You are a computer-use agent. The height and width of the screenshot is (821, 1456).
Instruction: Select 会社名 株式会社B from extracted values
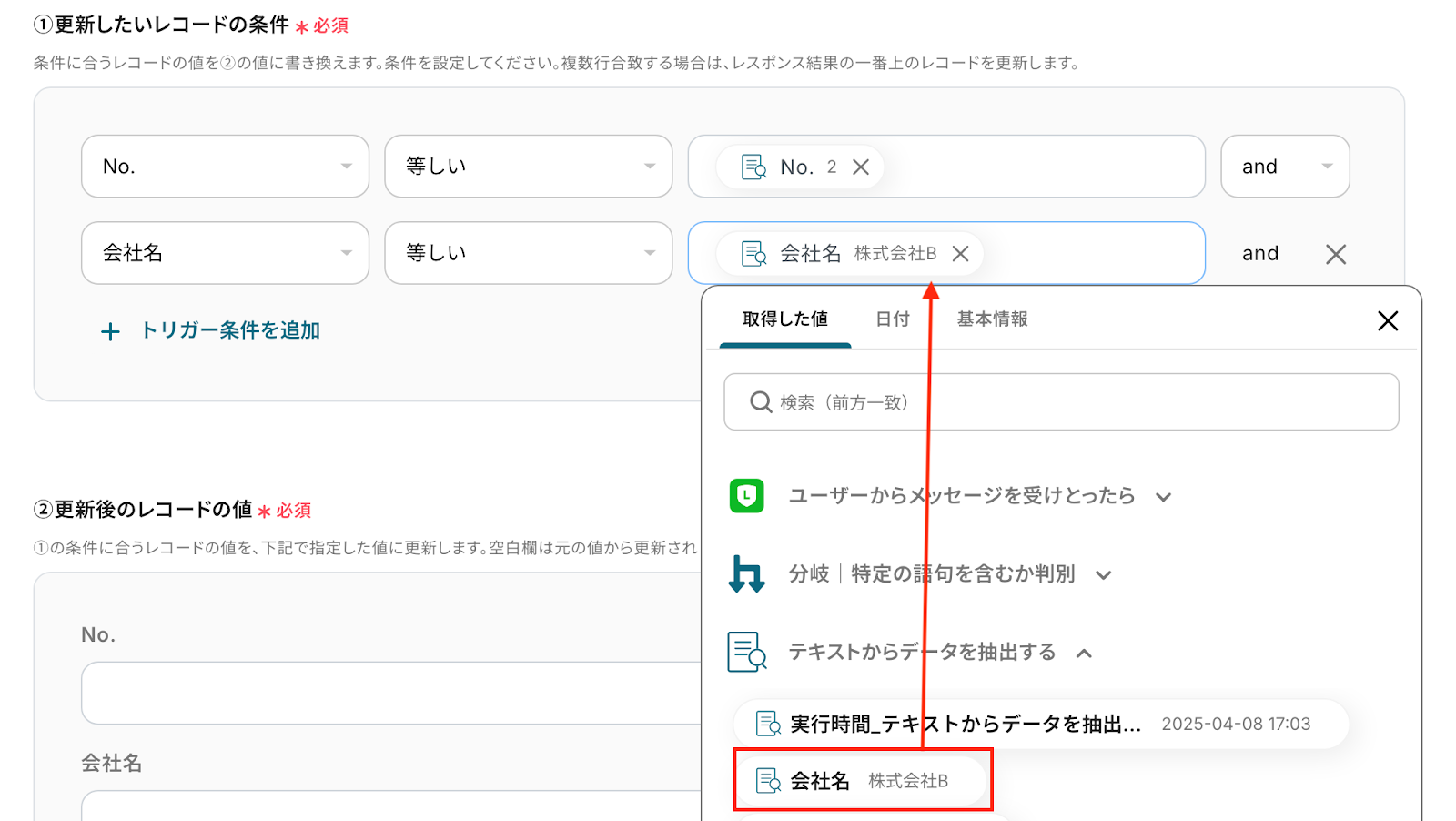pyautogui.click(x=863, y=780)
